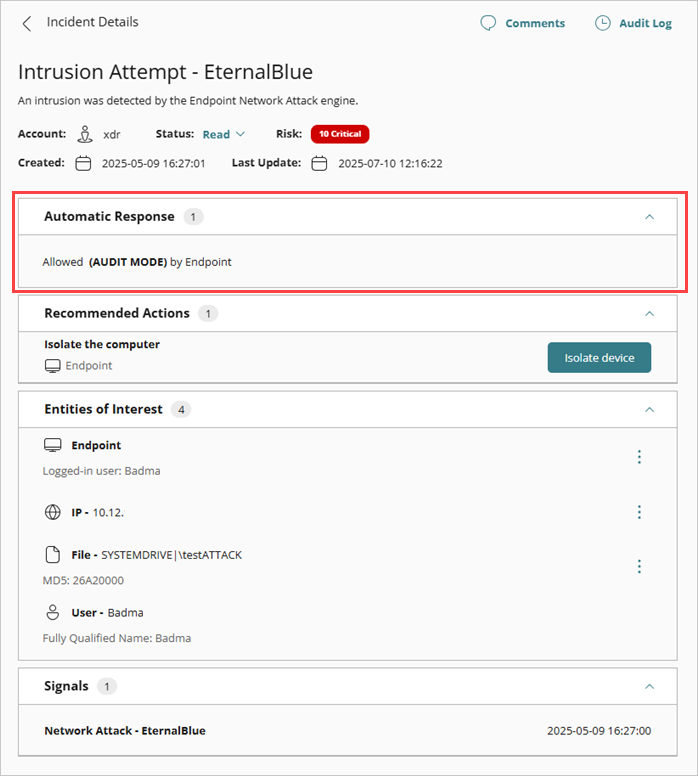Open the Comments link

[535, 23]
